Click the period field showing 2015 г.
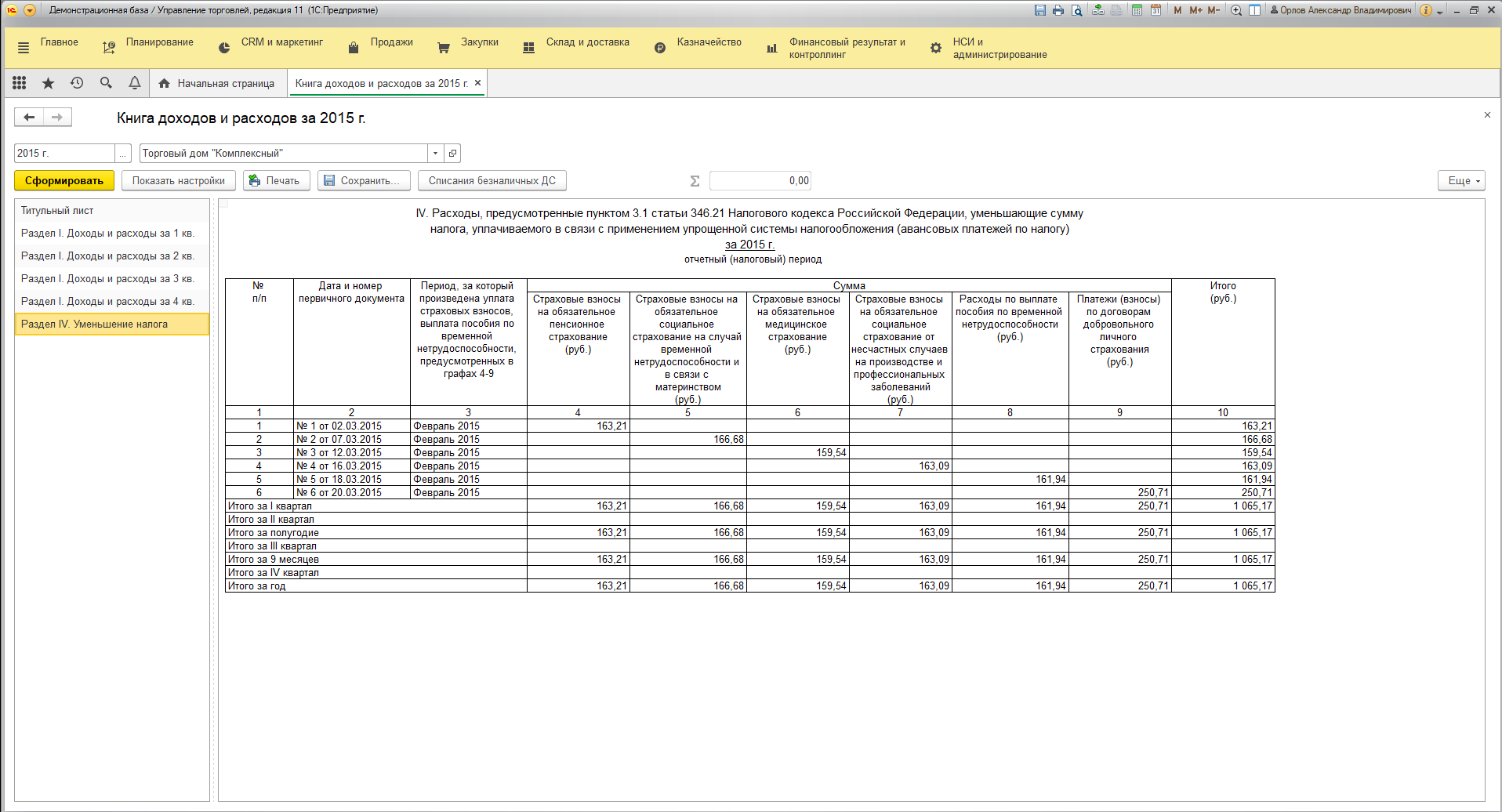1502x812 pixels. click(64, 154)
